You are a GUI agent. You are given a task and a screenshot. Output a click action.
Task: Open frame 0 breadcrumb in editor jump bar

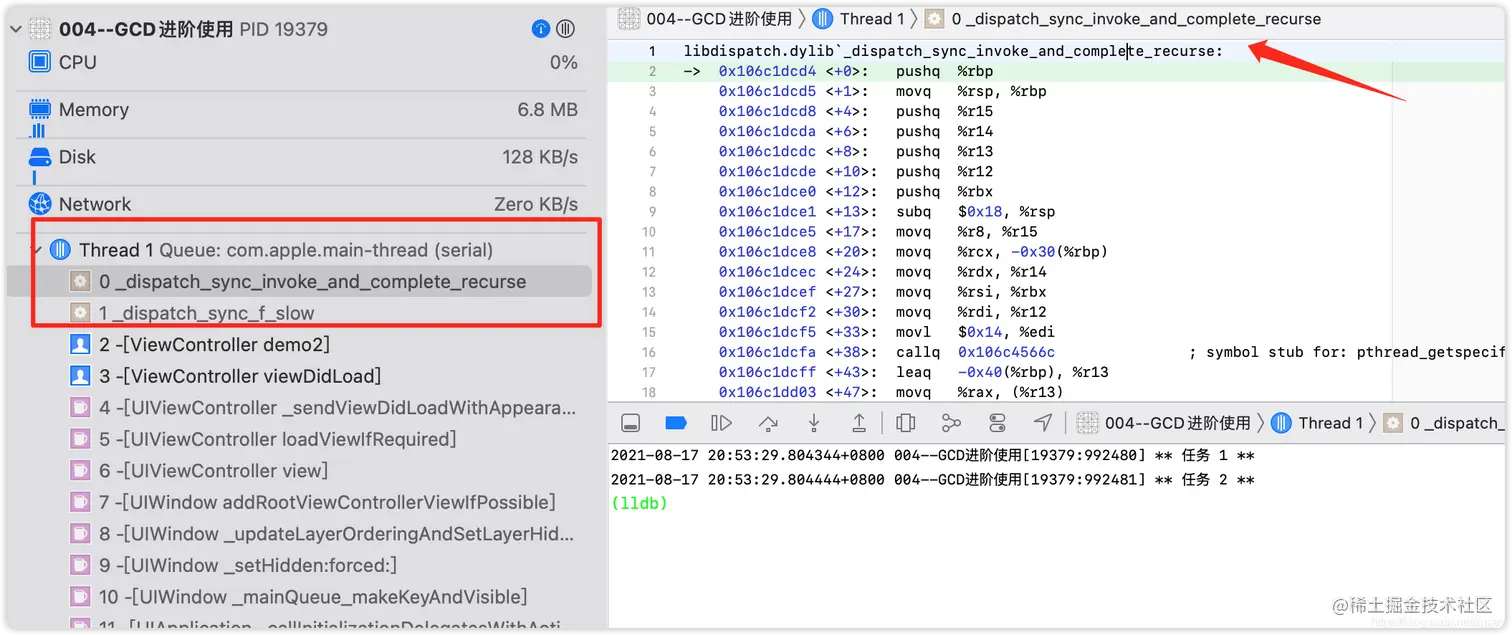[1122, 18]
